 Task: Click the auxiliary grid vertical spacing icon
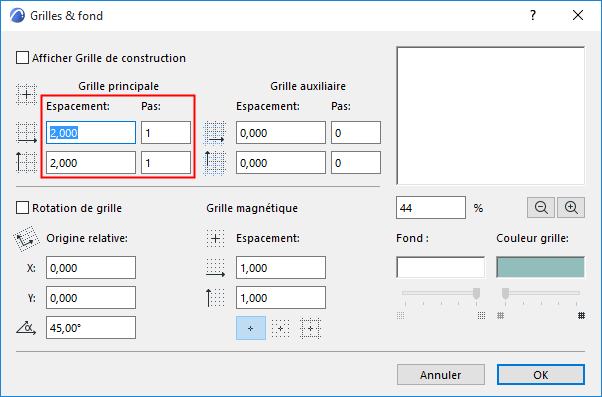(x=215, y=163)
